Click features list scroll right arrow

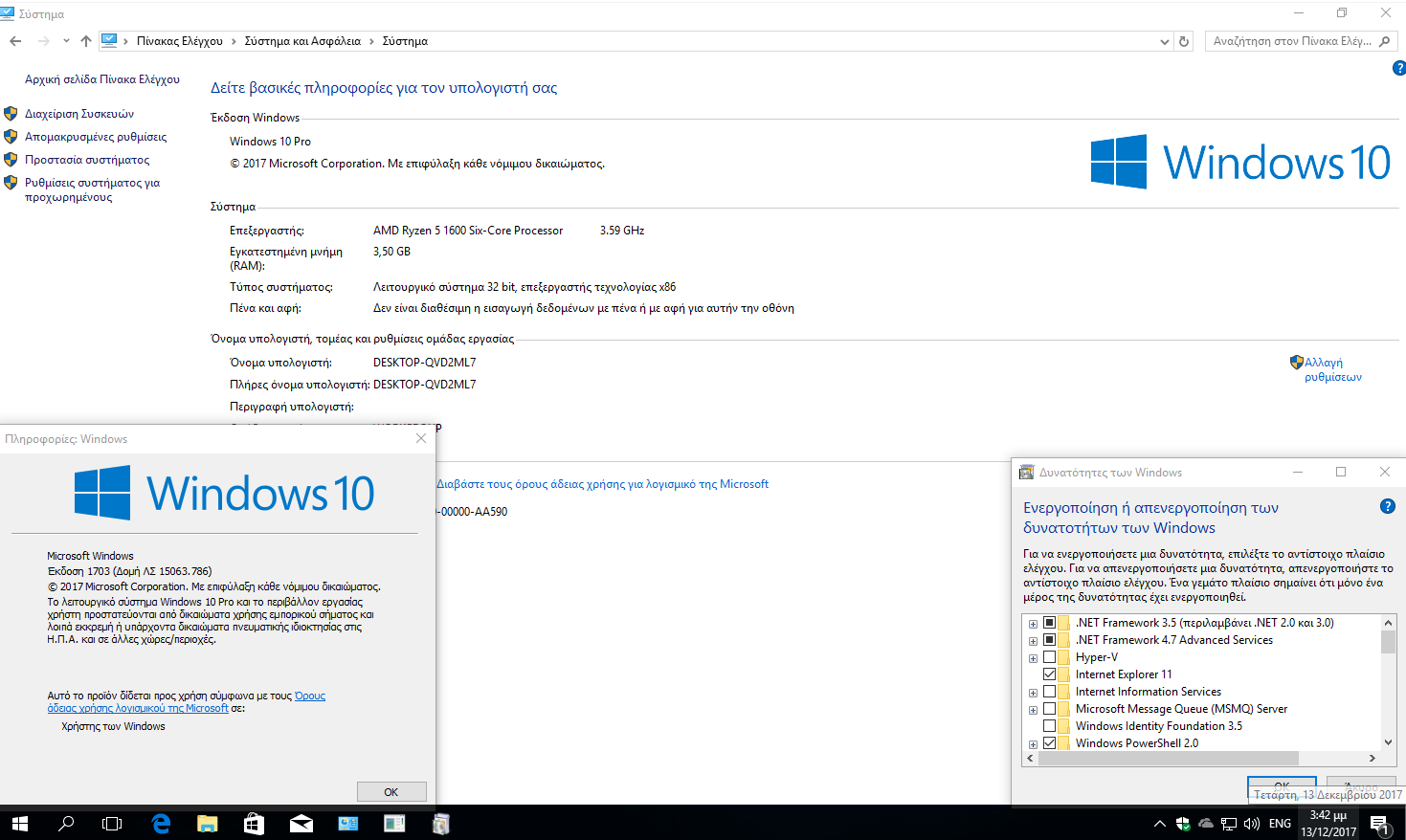click(x=1372, y=758)
